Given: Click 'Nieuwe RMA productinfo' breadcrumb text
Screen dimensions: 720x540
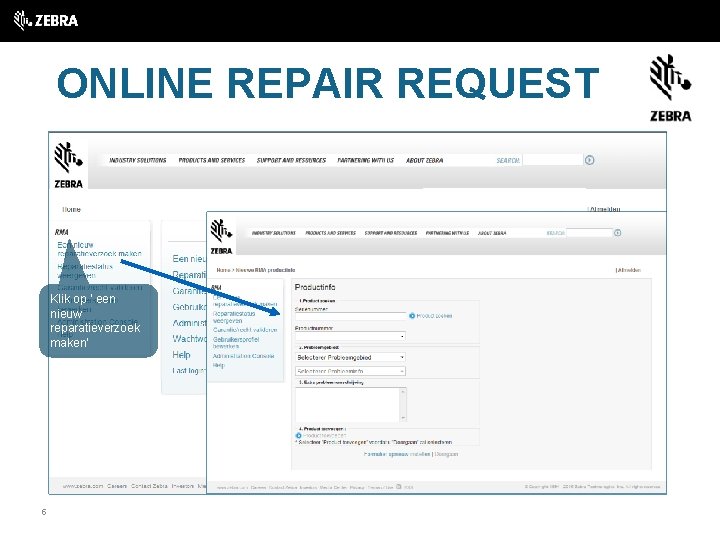Looking at the screenshot, I should point(265,270).
